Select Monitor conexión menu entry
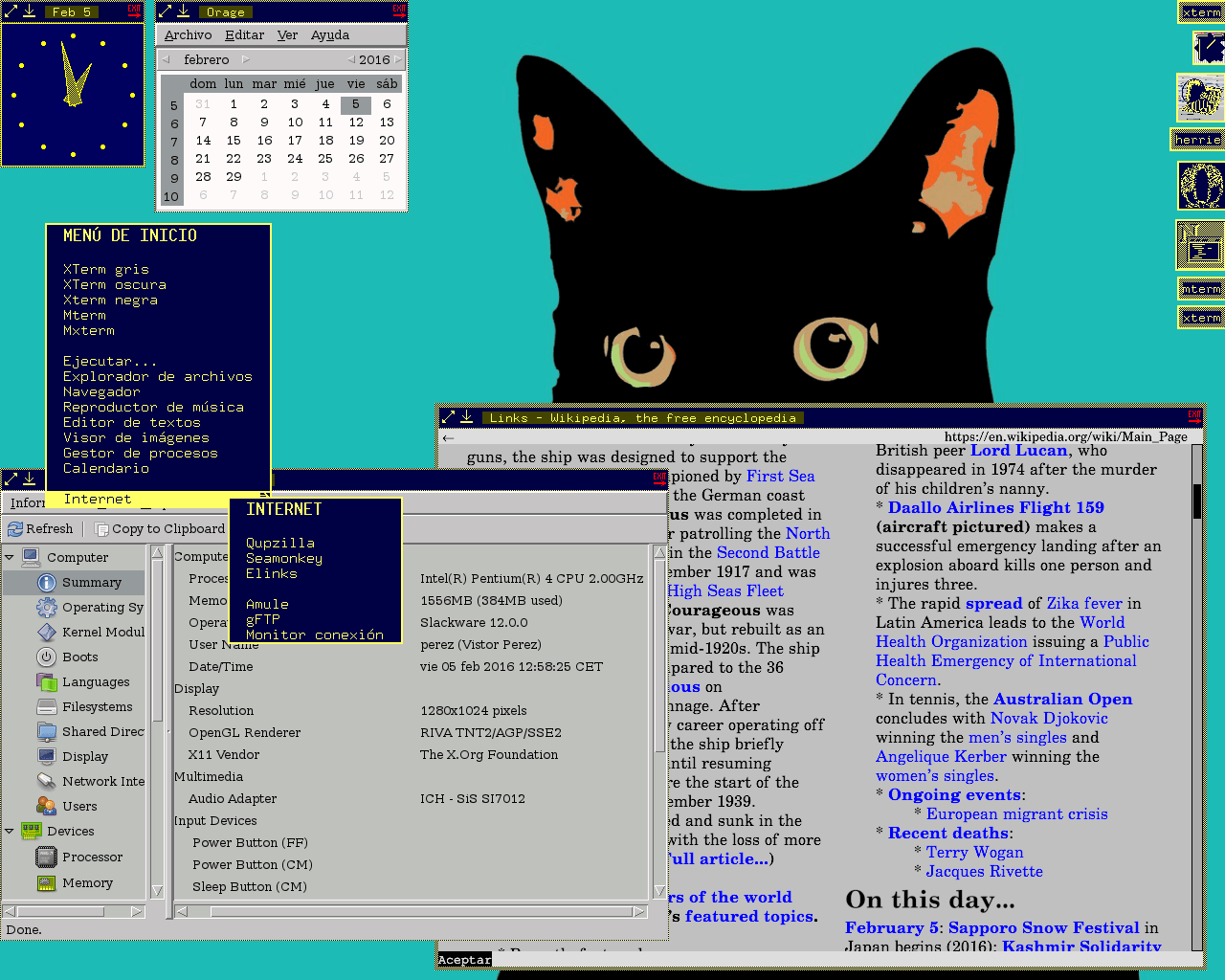Viewport: 1225px width, 980px height. point(315,635)
